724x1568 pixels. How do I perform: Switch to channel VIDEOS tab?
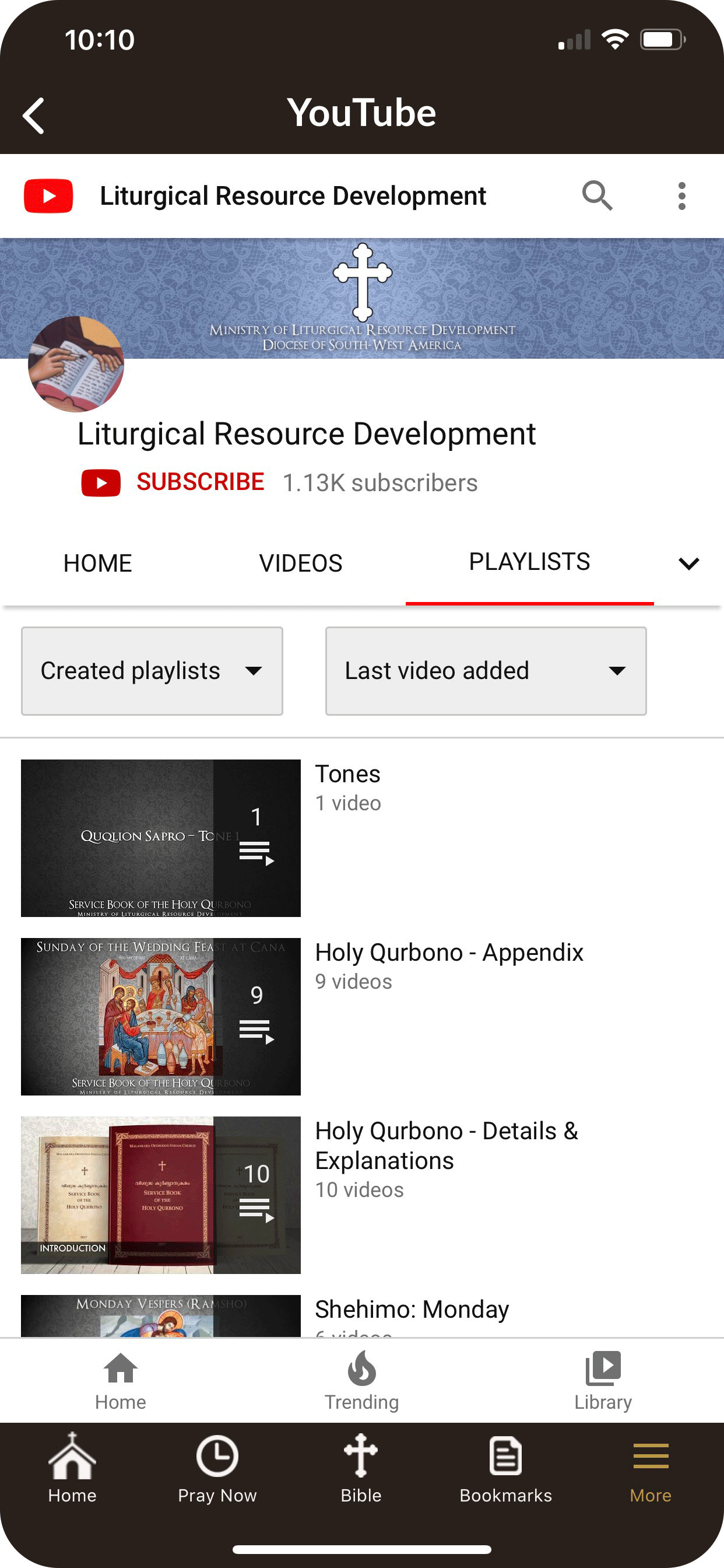(x=301, y=563)
